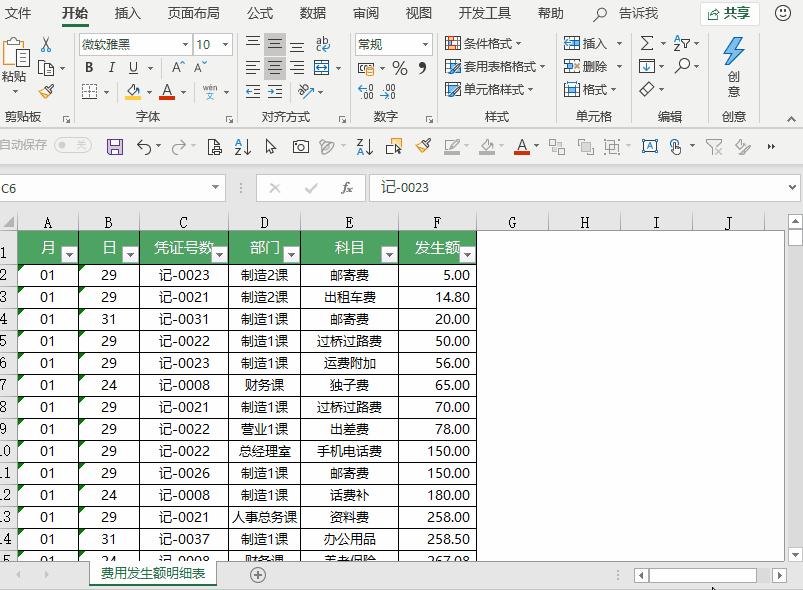This screenshot has height=590, width=803.
Task: Click the red font color swatch
Action: [165, 92]
